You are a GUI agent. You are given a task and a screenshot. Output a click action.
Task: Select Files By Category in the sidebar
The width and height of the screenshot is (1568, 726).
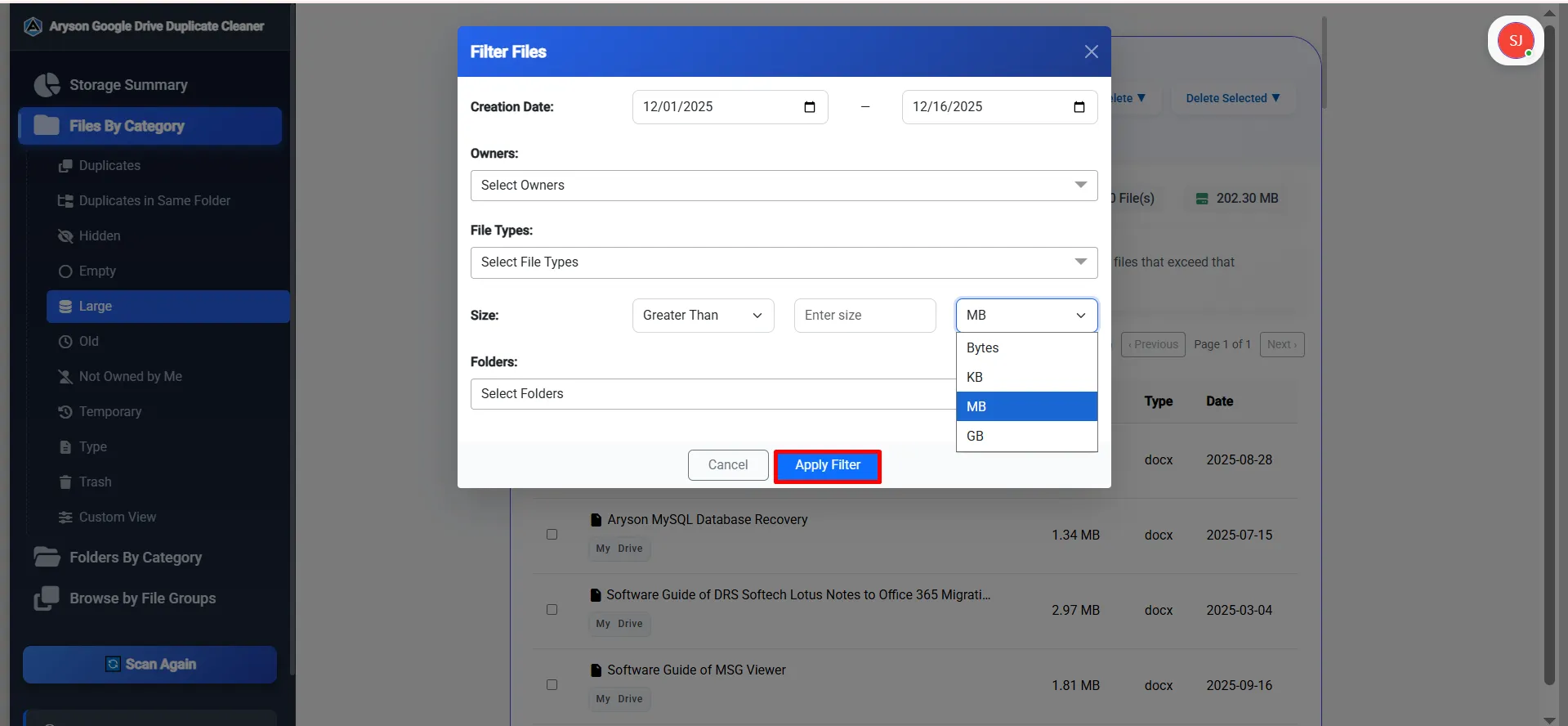click(150, 126)
